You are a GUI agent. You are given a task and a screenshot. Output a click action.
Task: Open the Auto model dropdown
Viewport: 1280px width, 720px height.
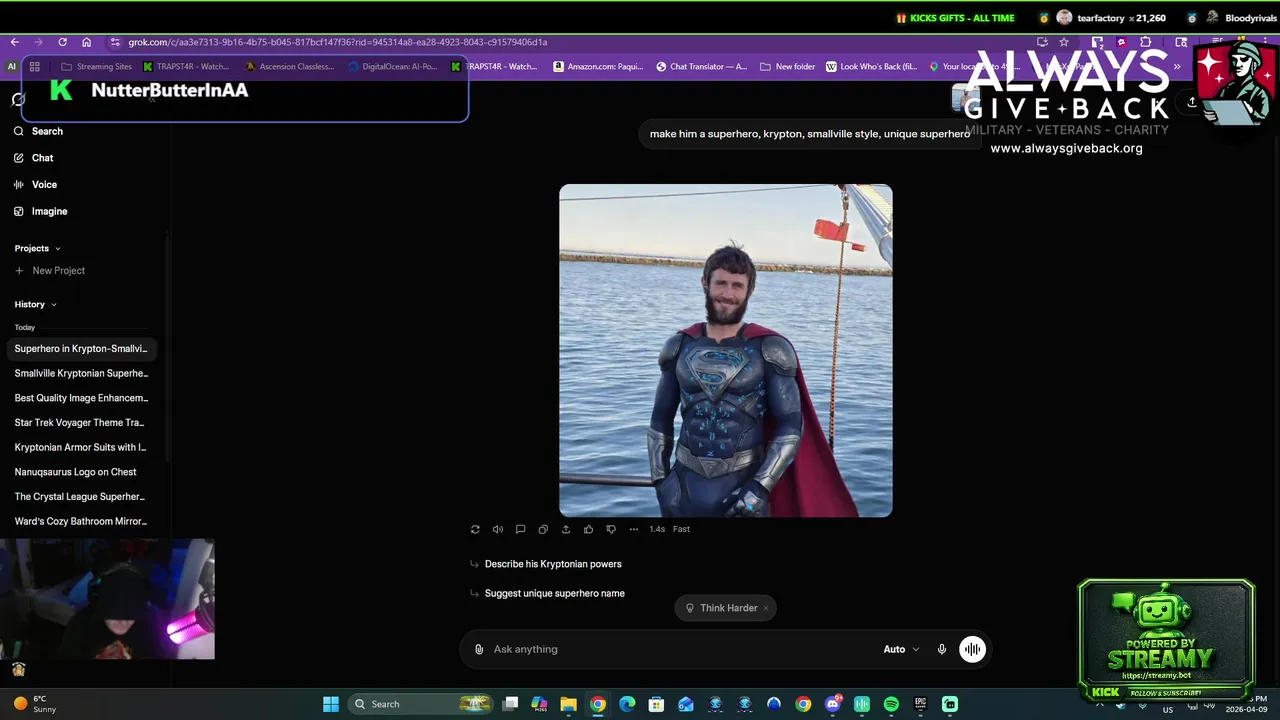coord(901,649)
